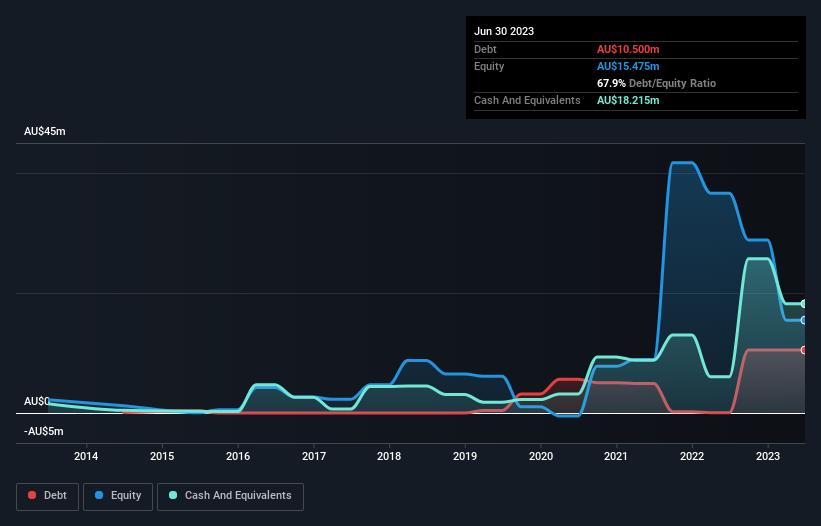Screen dimensions: 821x526
Task: Select the AU$15.475m equity value
Action: pyautogui.click(x=628, y=66)
